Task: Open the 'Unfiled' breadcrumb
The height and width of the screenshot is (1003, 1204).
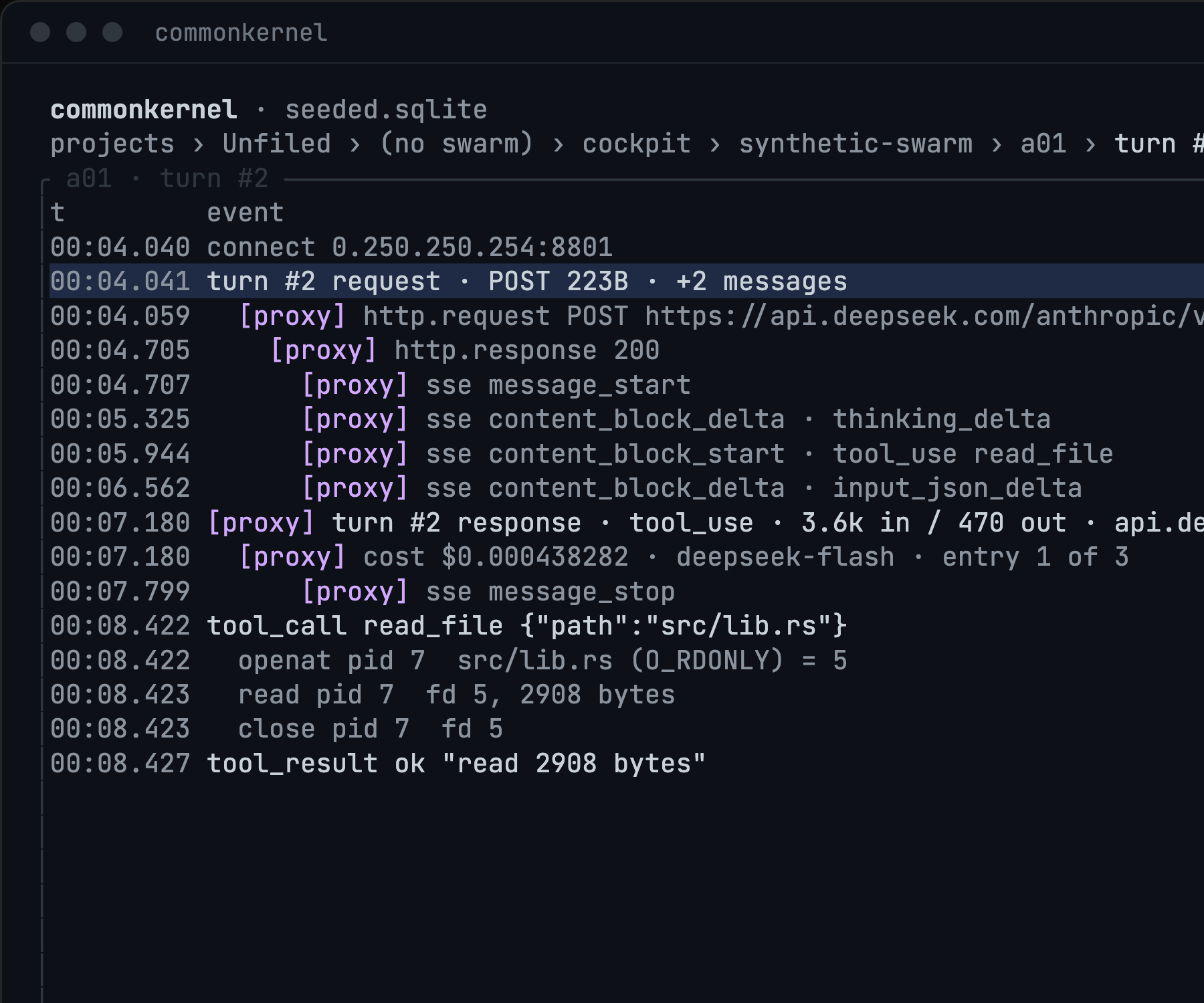Action: [x=277, y=144]
